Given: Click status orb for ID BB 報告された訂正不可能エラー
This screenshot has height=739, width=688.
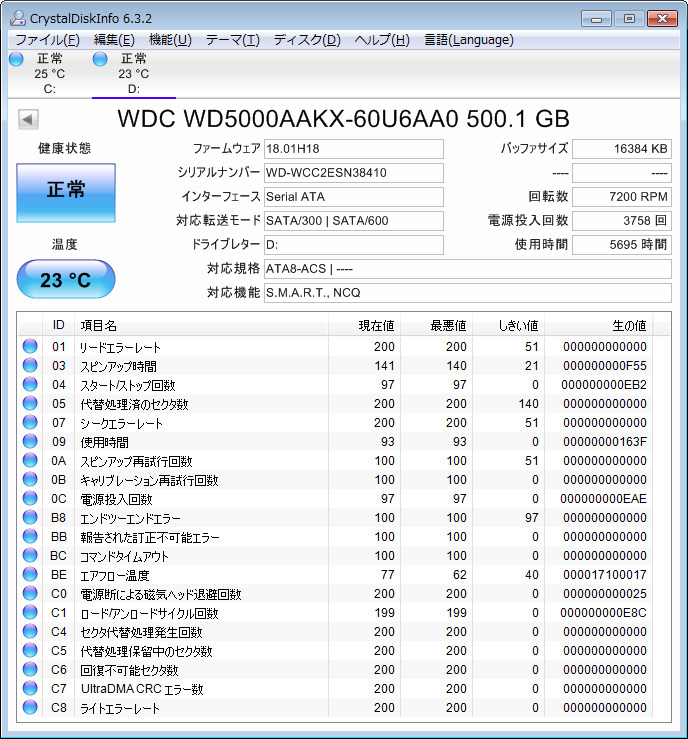Looking at the screenshot, I should tap(30, 536).
